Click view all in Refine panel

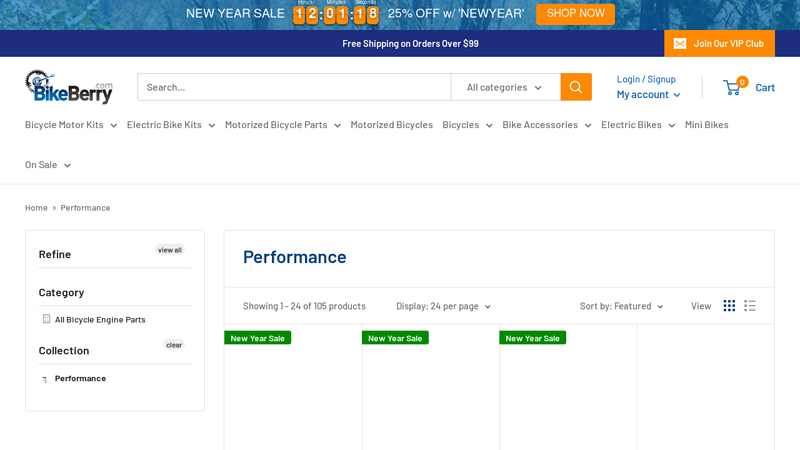170,250
